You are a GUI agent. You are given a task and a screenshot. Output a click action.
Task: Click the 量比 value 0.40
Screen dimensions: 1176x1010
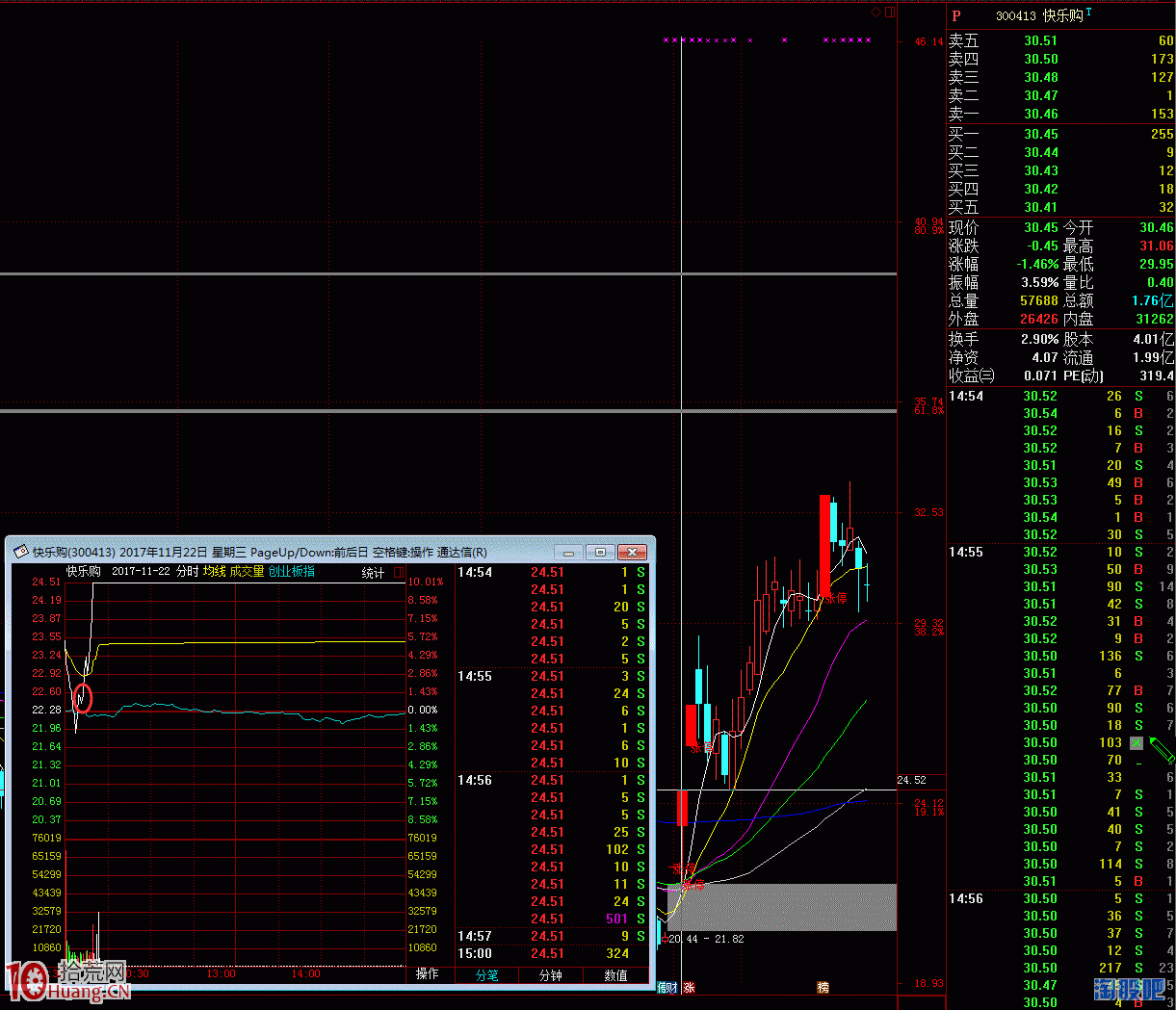tap(1161, 282)
